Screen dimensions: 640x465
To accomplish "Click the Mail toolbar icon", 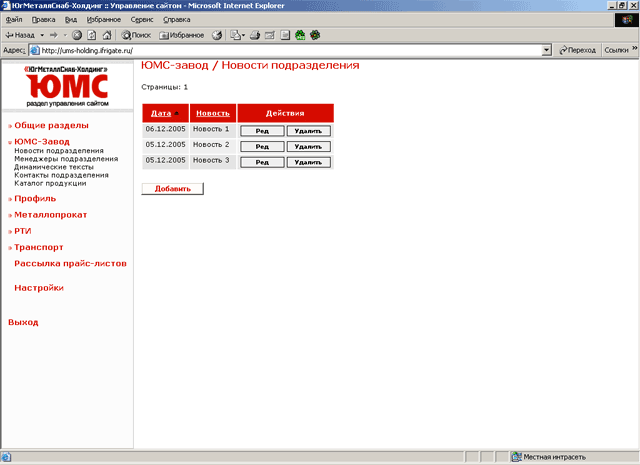I will point(235,35).
